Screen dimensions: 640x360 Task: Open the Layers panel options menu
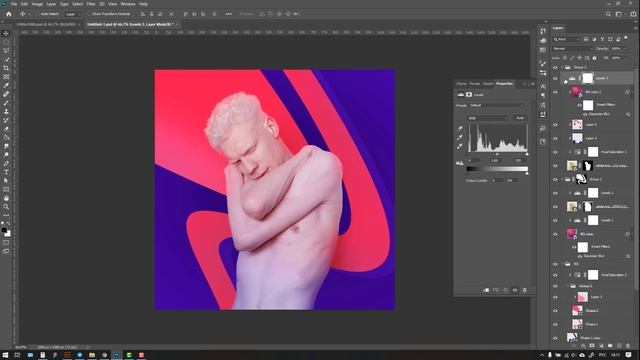tap(636, 28)
